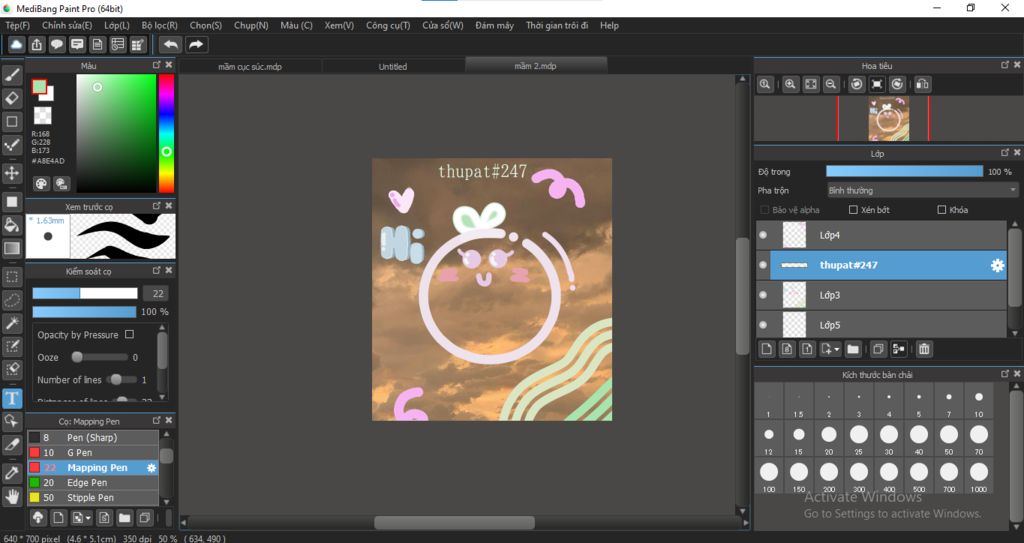This screenshot has height=543, width=1024.
Task: Enable the Xén bớt checkbox
Action: click(853, 210)
